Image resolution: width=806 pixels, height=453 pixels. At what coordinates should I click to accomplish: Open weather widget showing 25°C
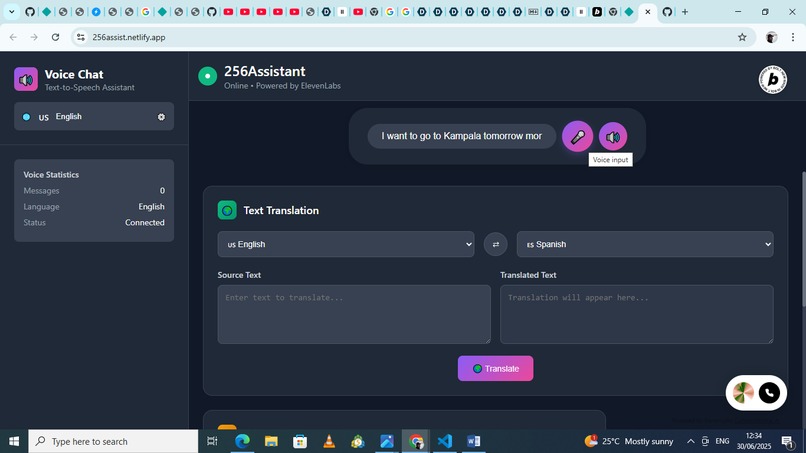tap(629, 441)
